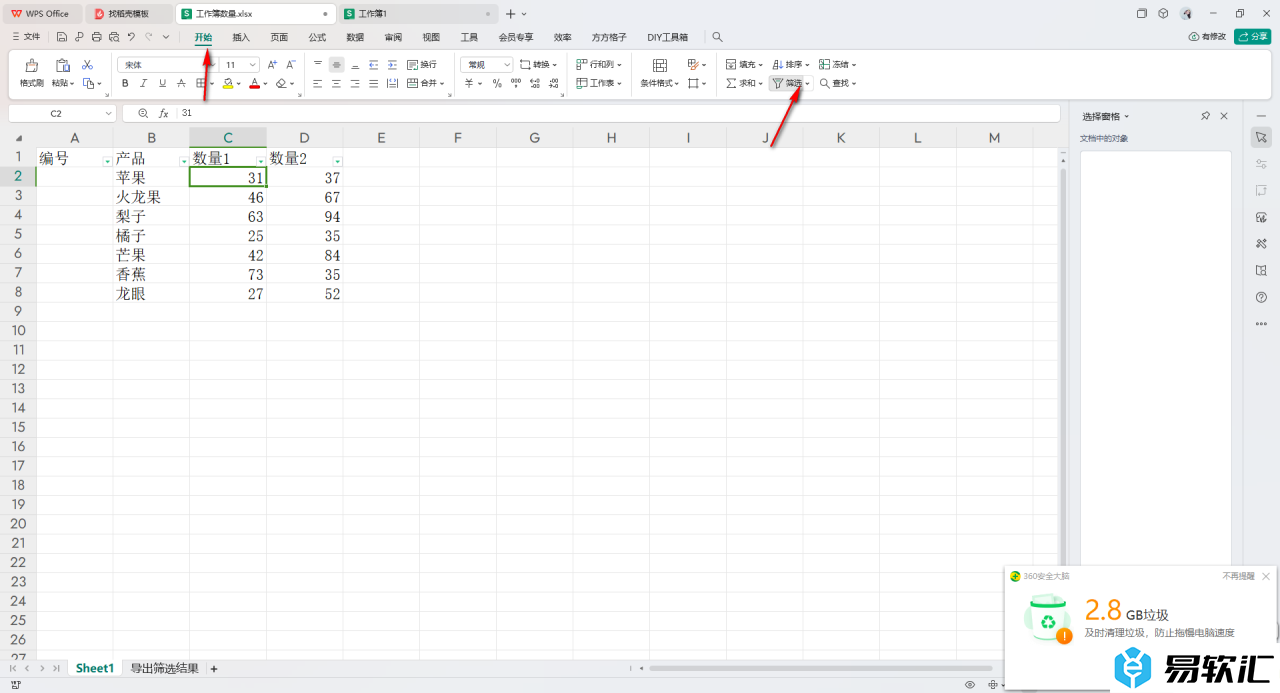Screen dimensions: 1280x693
Task: Click the formula bar showing 31
Action: 618,113
